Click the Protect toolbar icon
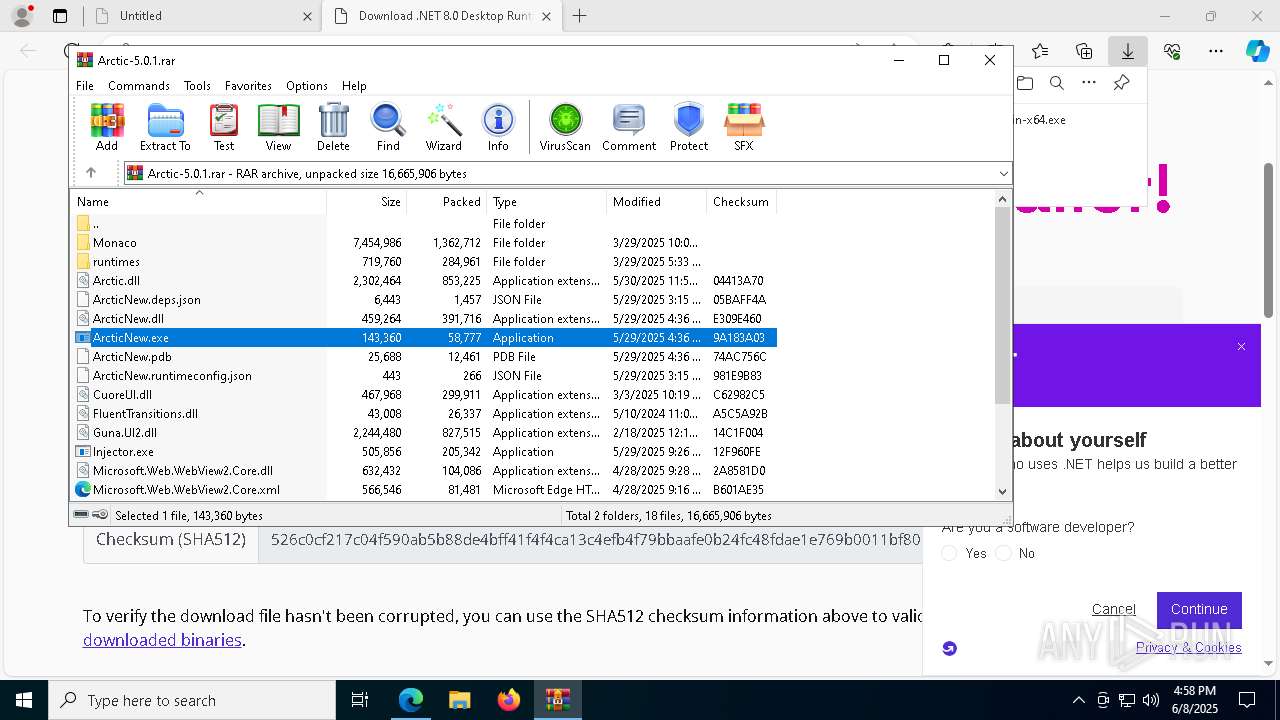The width and height of the screenshot is (1280, 720). pyautogui.click(x=689, y=127)
